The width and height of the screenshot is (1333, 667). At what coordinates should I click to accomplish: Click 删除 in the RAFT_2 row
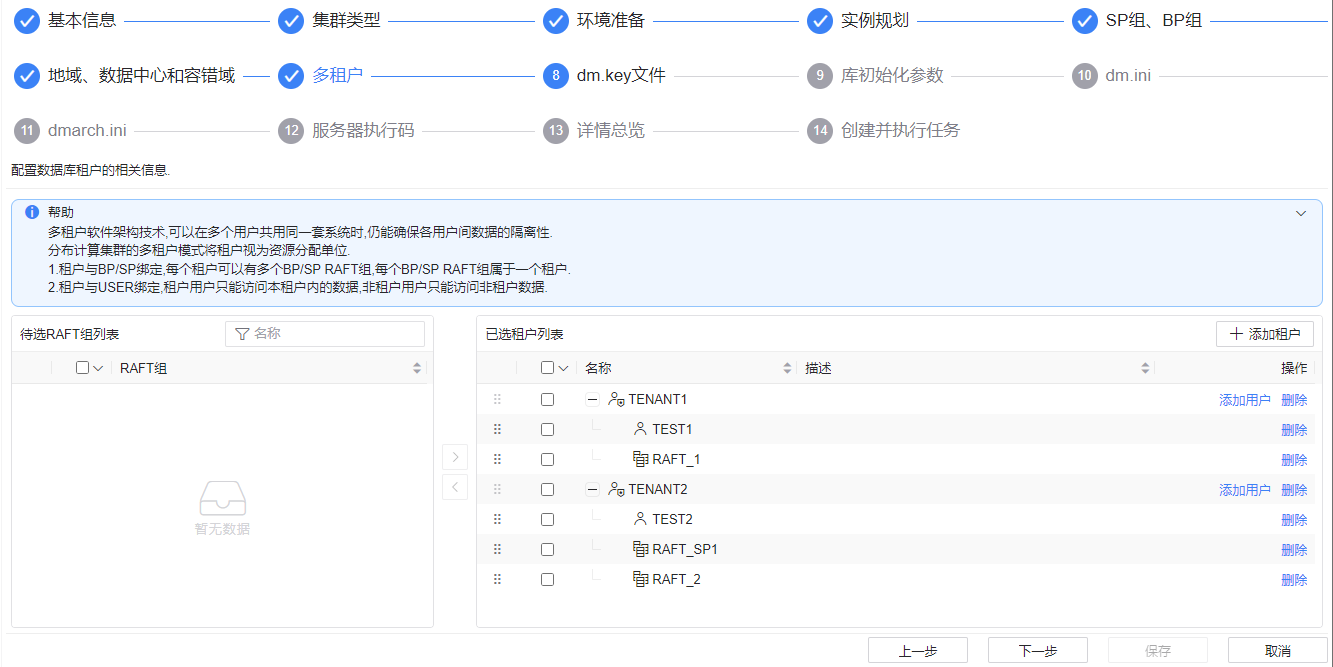coord(1294,580)
